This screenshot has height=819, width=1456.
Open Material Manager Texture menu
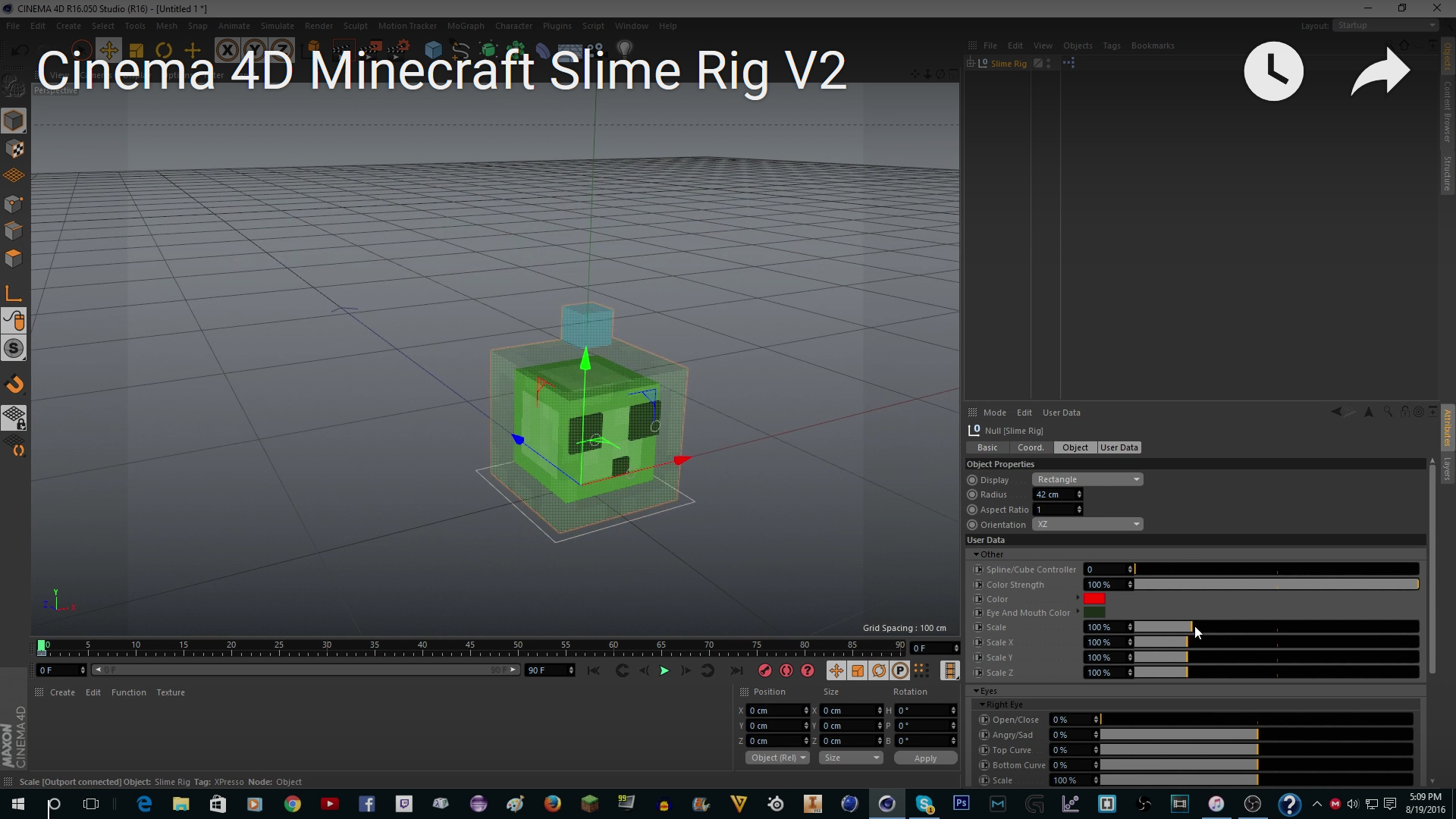click(x=171, y=692)
